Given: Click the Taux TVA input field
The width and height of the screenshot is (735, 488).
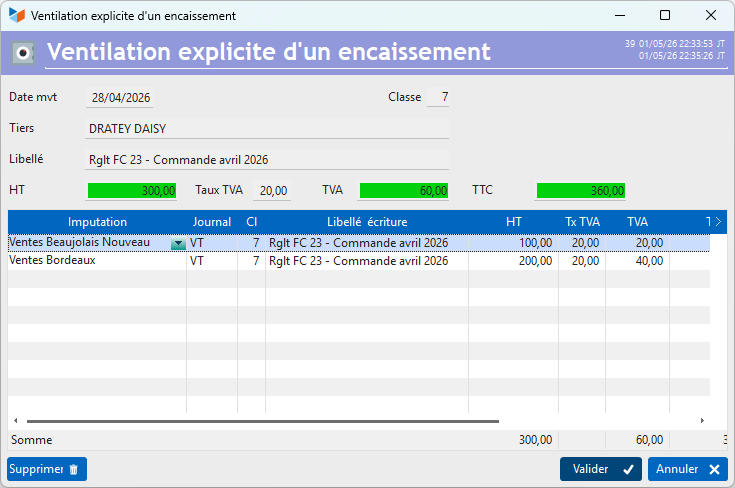Looking at the screenshot, I should coord(272,191).
